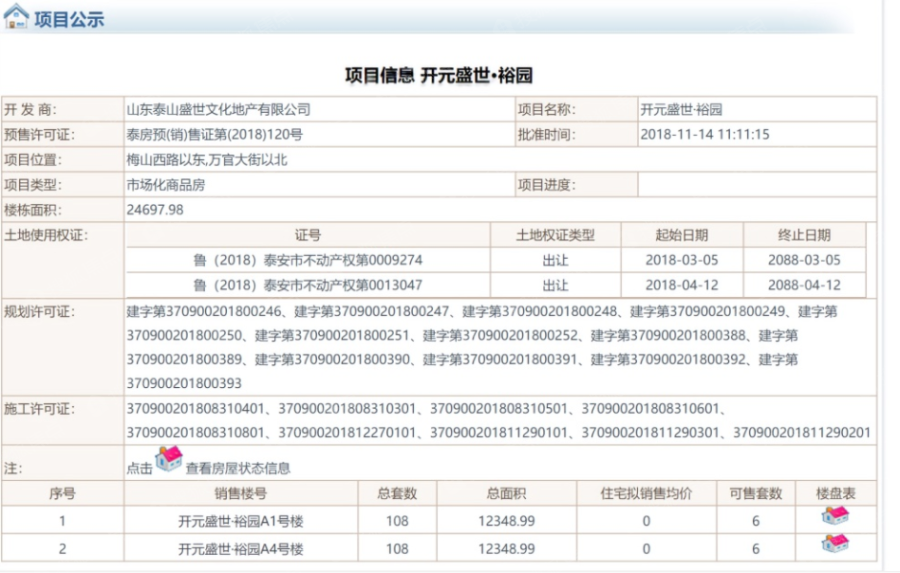Click presale permit 泰房预(销)售证第(2018)120号
The image size is (900, 573).
click(x=215, y=134)
